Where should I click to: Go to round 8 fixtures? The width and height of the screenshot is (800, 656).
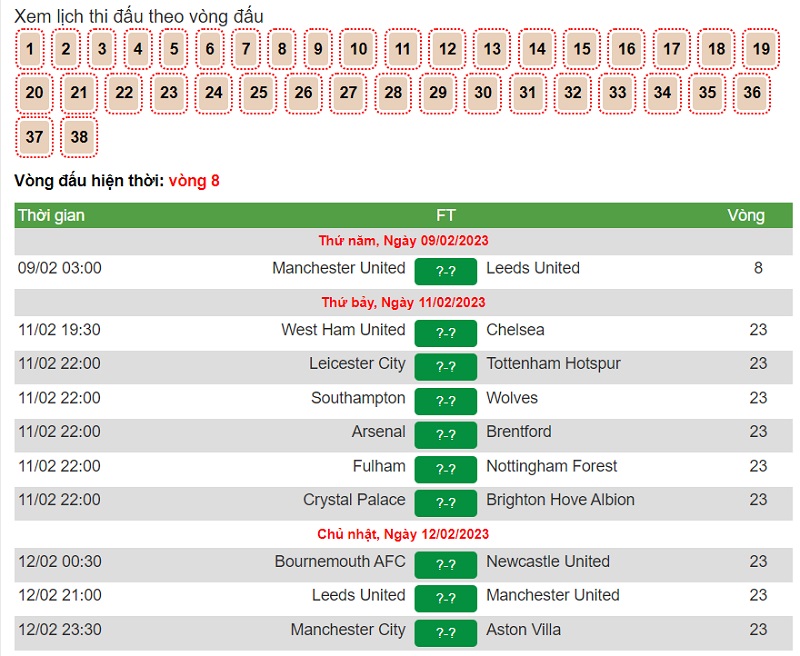(282, 48)
